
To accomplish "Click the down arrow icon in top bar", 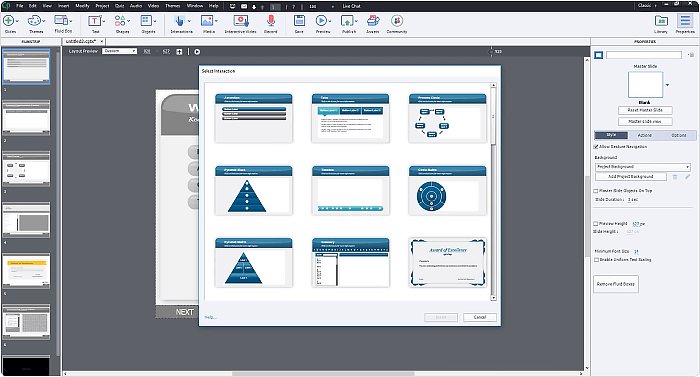I will 254,7.
